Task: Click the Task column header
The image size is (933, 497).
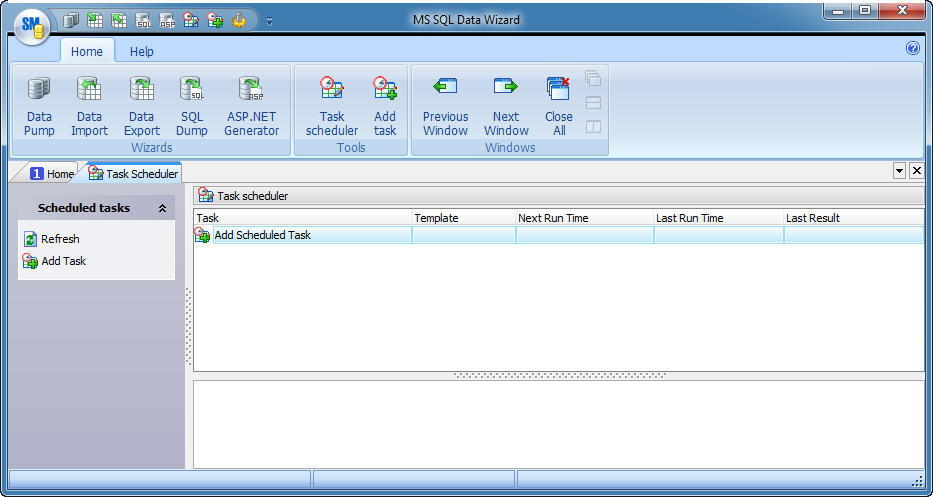Action: click(x=303, y=218)
